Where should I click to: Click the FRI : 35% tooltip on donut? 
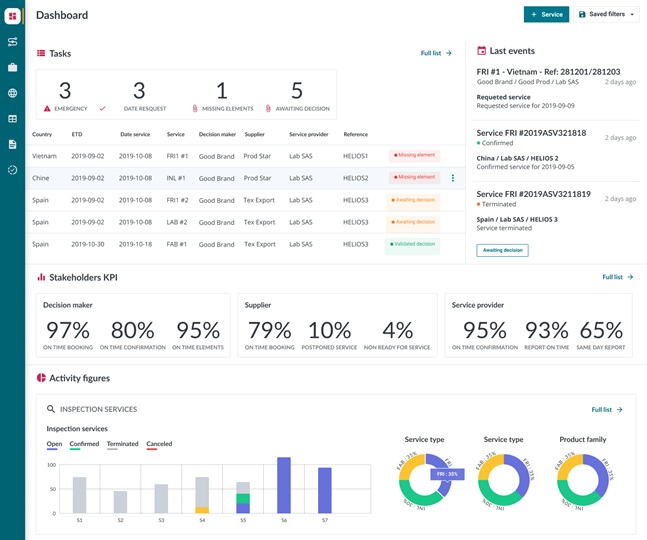(x=447, y=474)
